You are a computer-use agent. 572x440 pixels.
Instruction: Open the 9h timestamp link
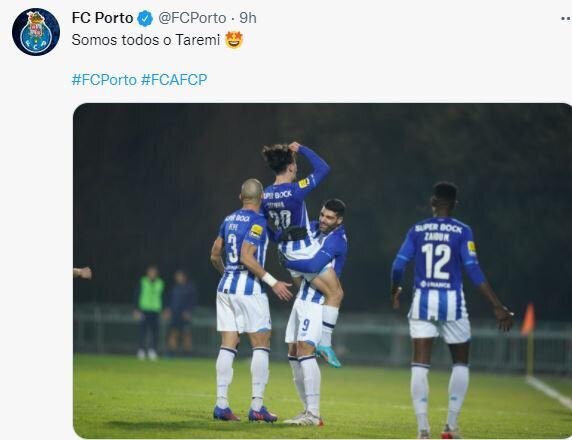248,18
